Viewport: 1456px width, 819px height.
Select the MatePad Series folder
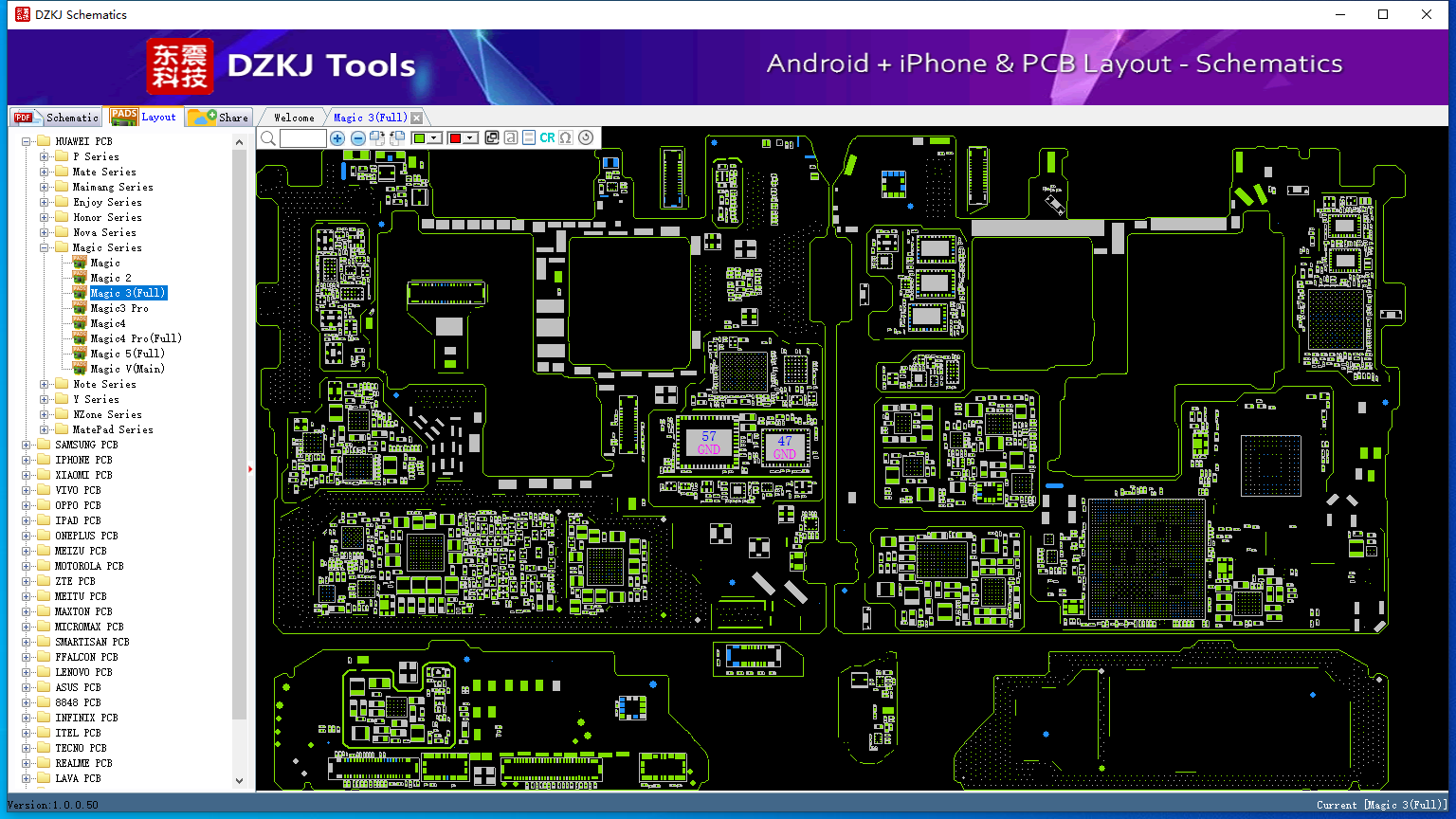coord(113,429)
